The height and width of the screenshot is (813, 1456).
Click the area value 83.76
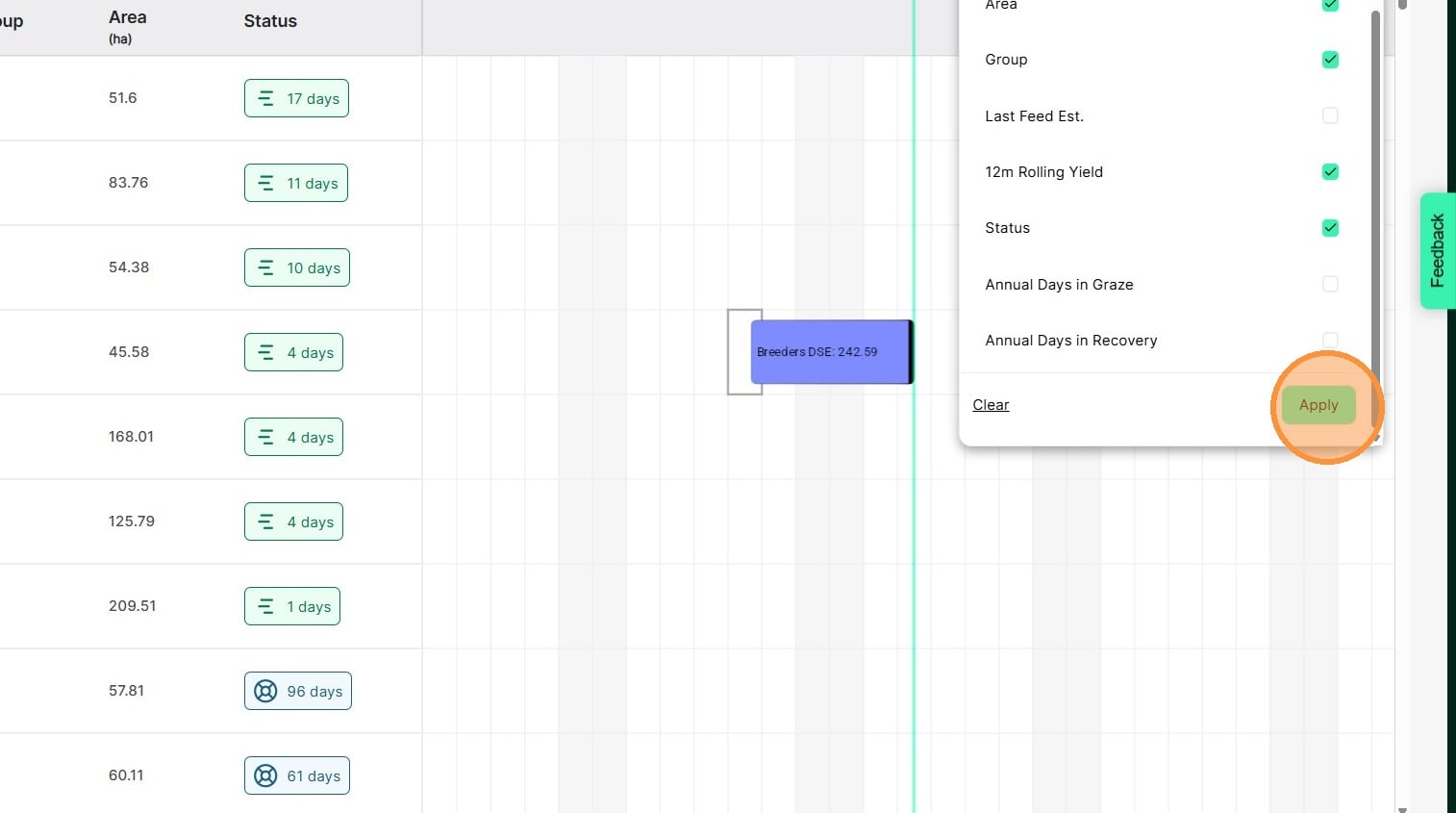click(129, 183)
